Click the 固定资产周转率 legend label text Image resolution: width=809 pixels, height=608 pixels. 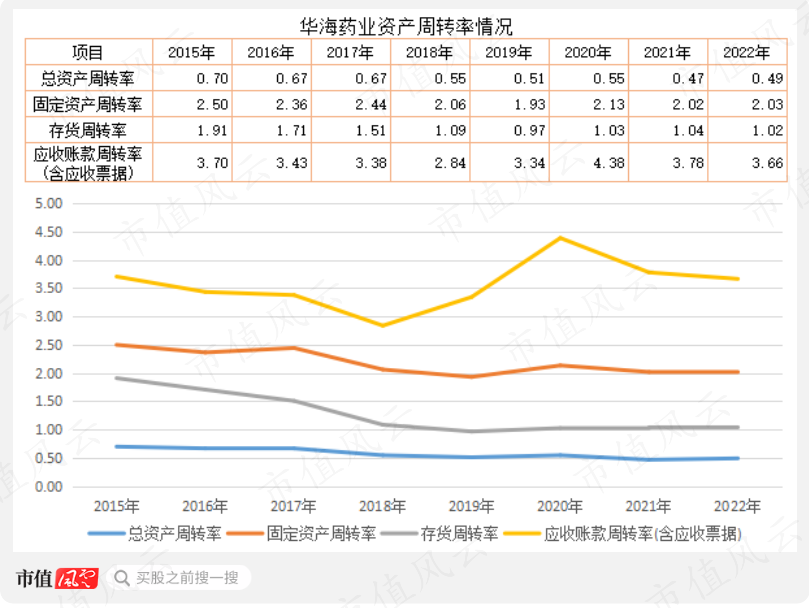tap(321, 534)
